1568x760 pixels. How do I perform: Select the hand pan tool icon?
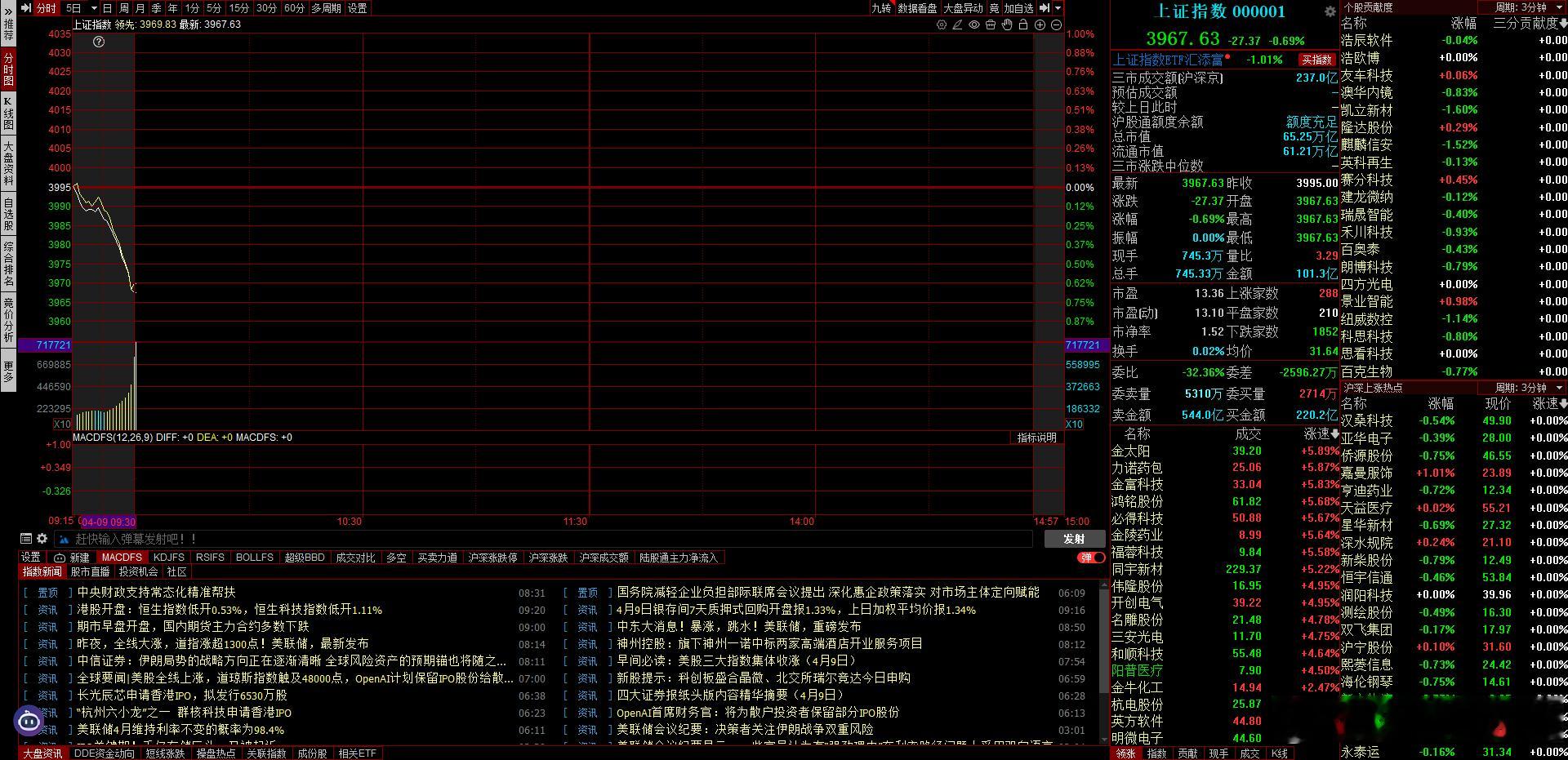pyautogui.click(x=1007, y=24)
